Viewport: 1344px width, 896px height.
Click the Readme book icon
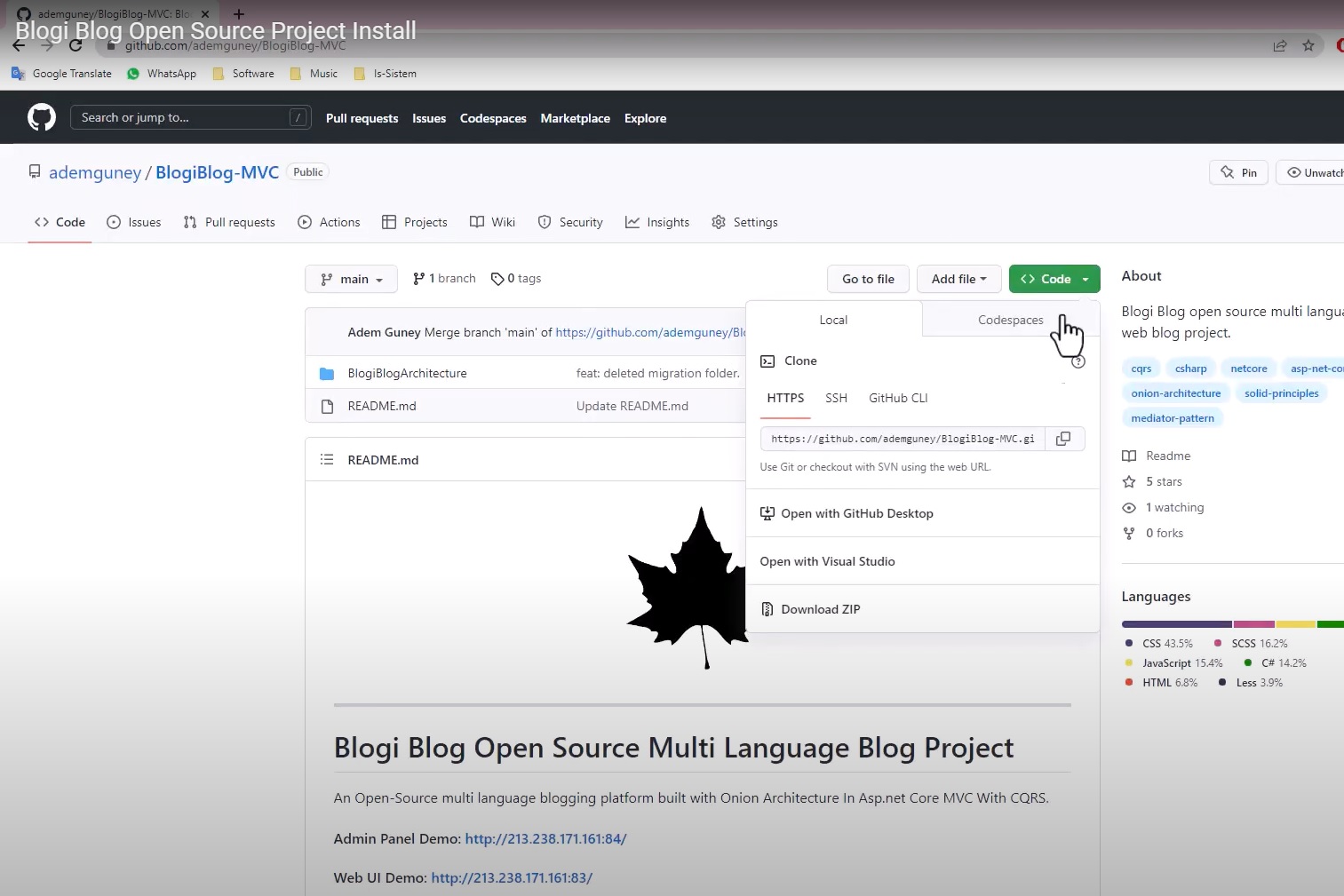click(x=1129, y=456)
